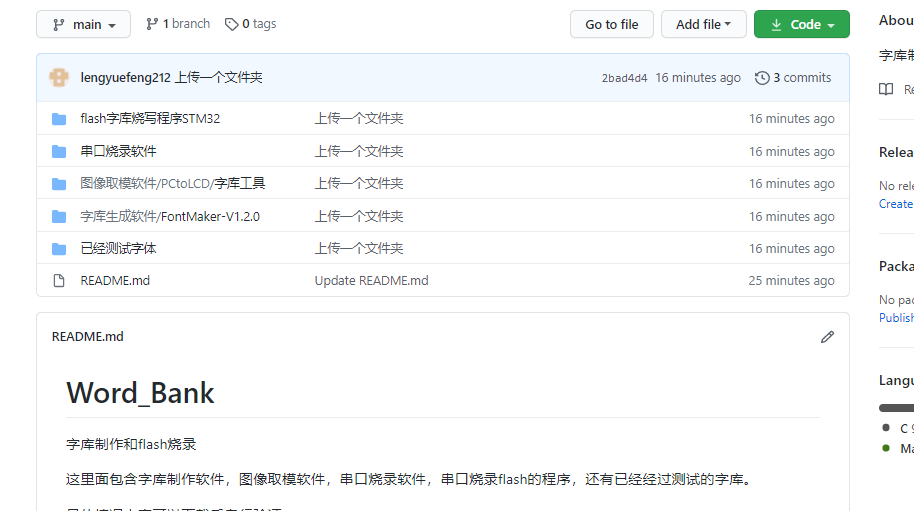Screen dimensions: 914x511
Task: Open the 0 tags link
Action: coord(251,24)
